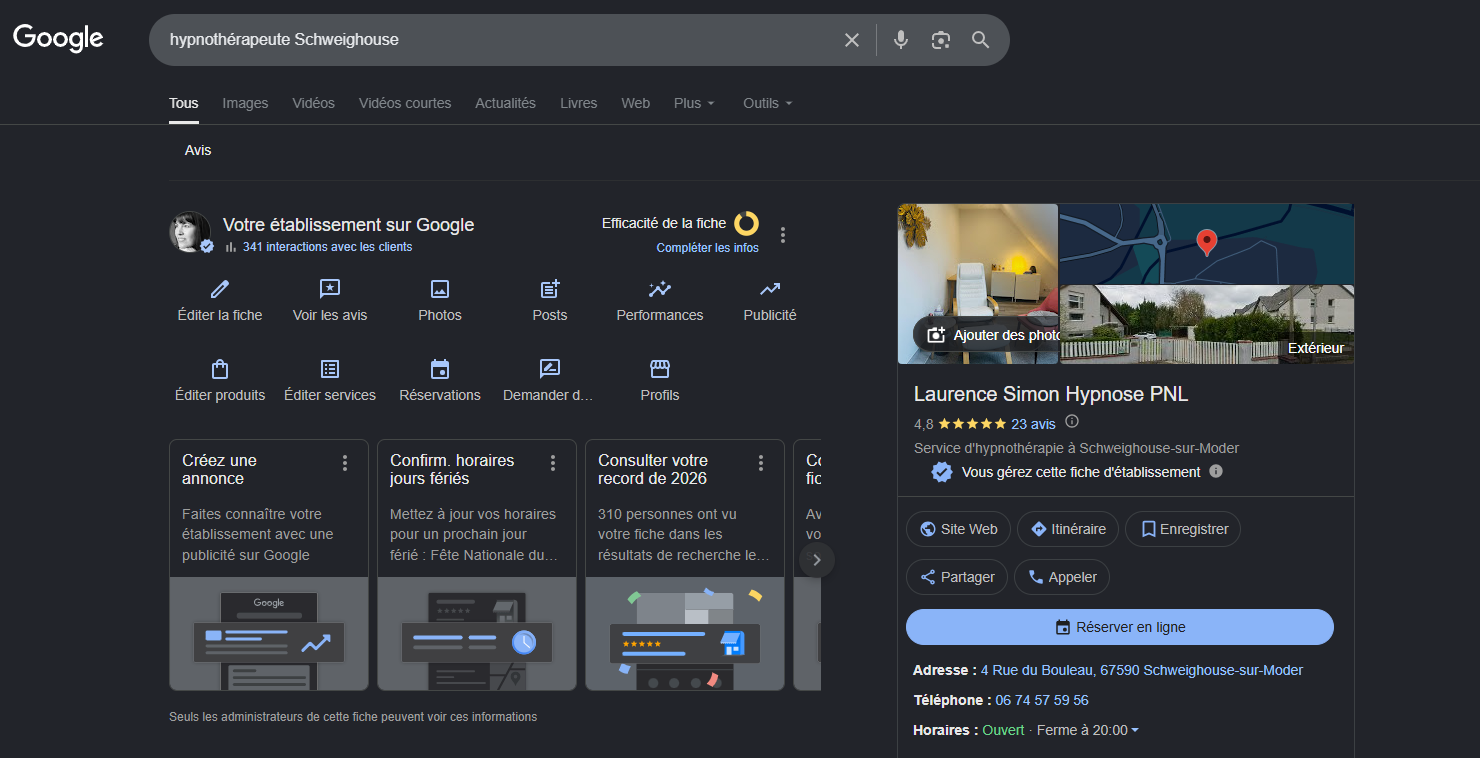Expand the Plus dropdown menu
1480x758 pixels.
point(694,103)
